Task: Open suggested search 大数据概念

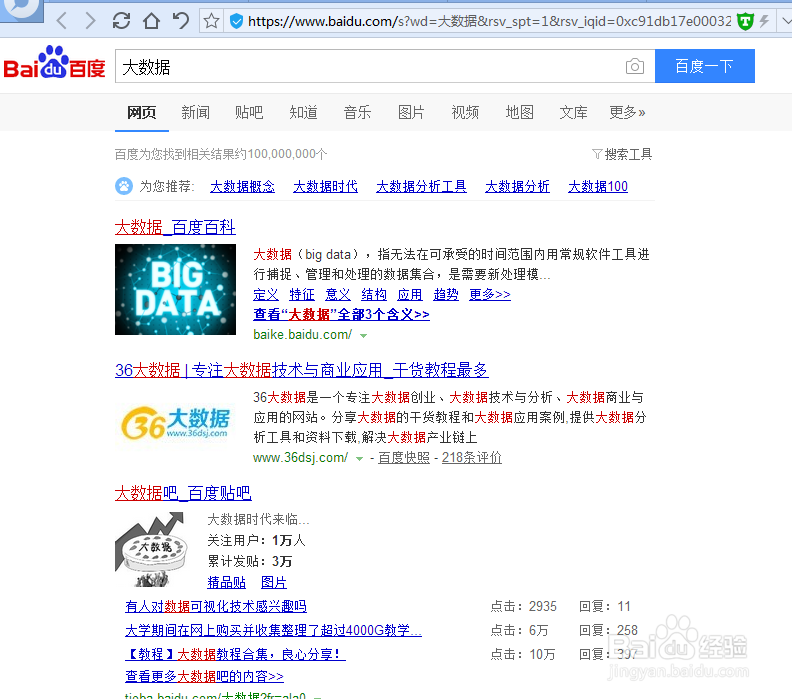Action: tap(242, 186)
